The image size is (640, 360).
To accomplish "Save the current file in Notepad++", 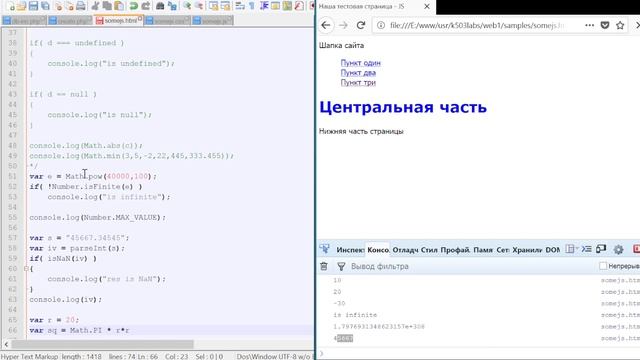I will click(33, 6).
